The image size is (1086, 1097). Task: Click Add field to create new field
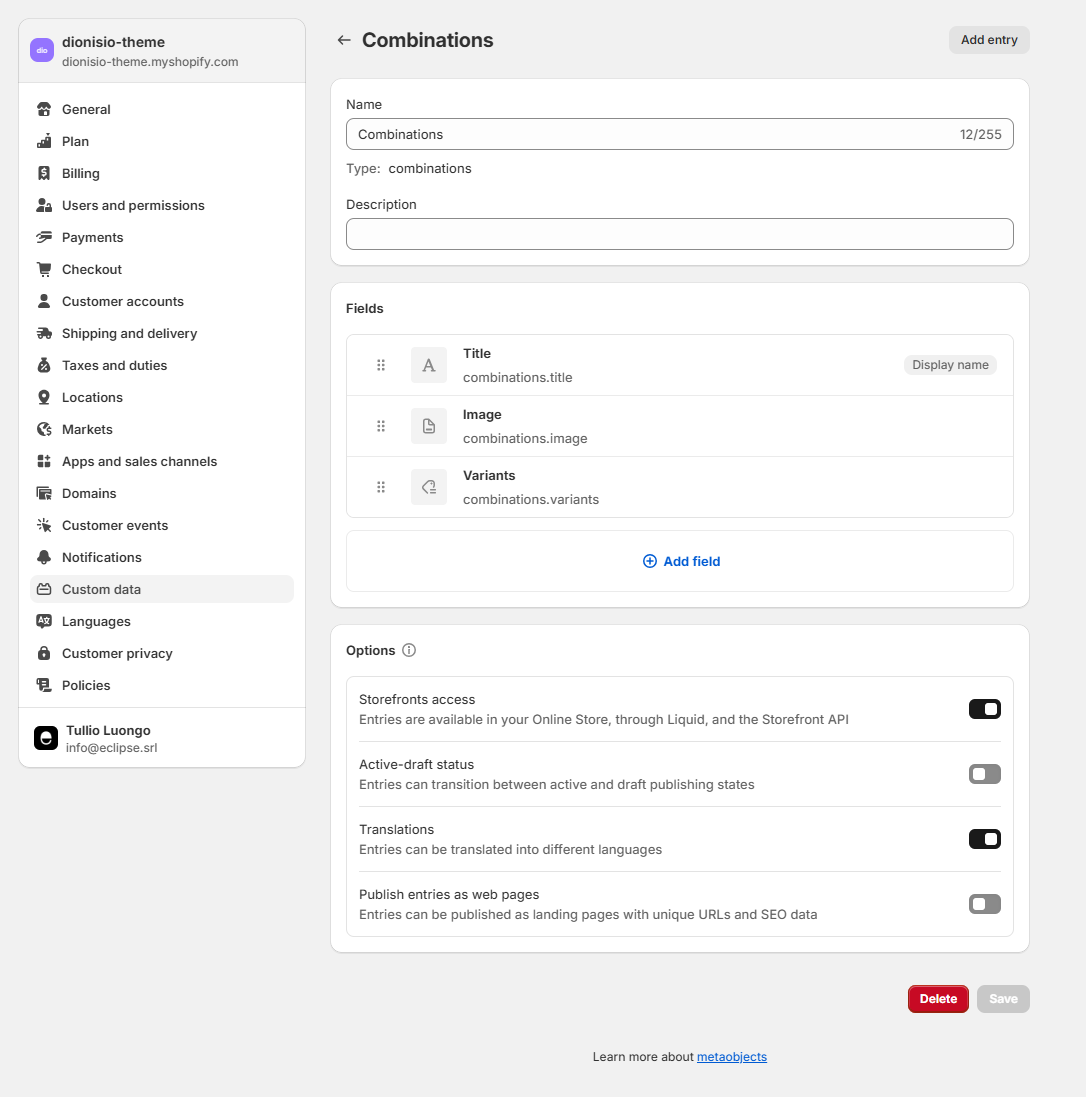681,561
